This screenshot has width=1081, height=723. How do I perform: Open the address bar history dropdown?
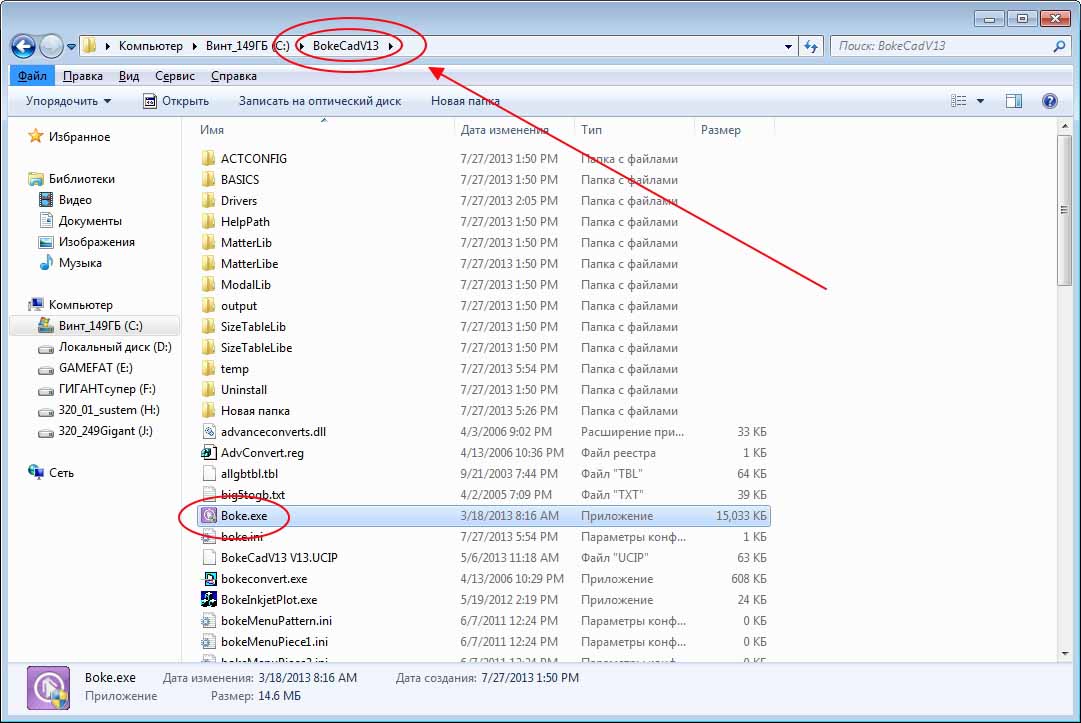788,47
